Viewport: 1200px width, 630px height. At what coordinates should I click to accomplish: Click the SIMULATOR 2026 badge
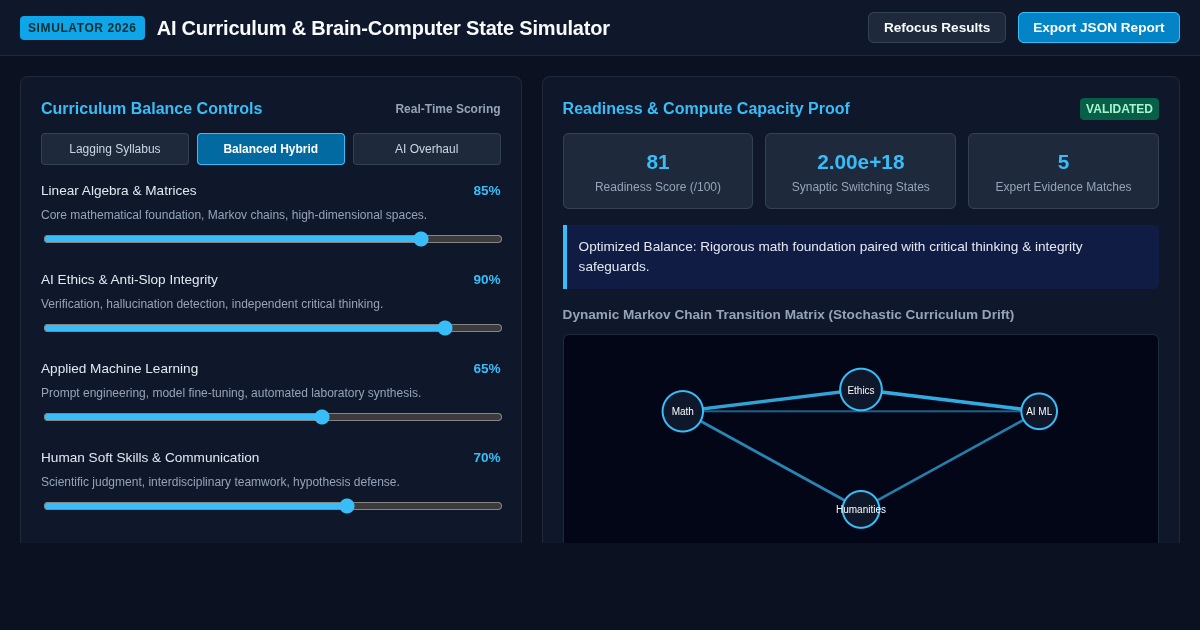82,28
